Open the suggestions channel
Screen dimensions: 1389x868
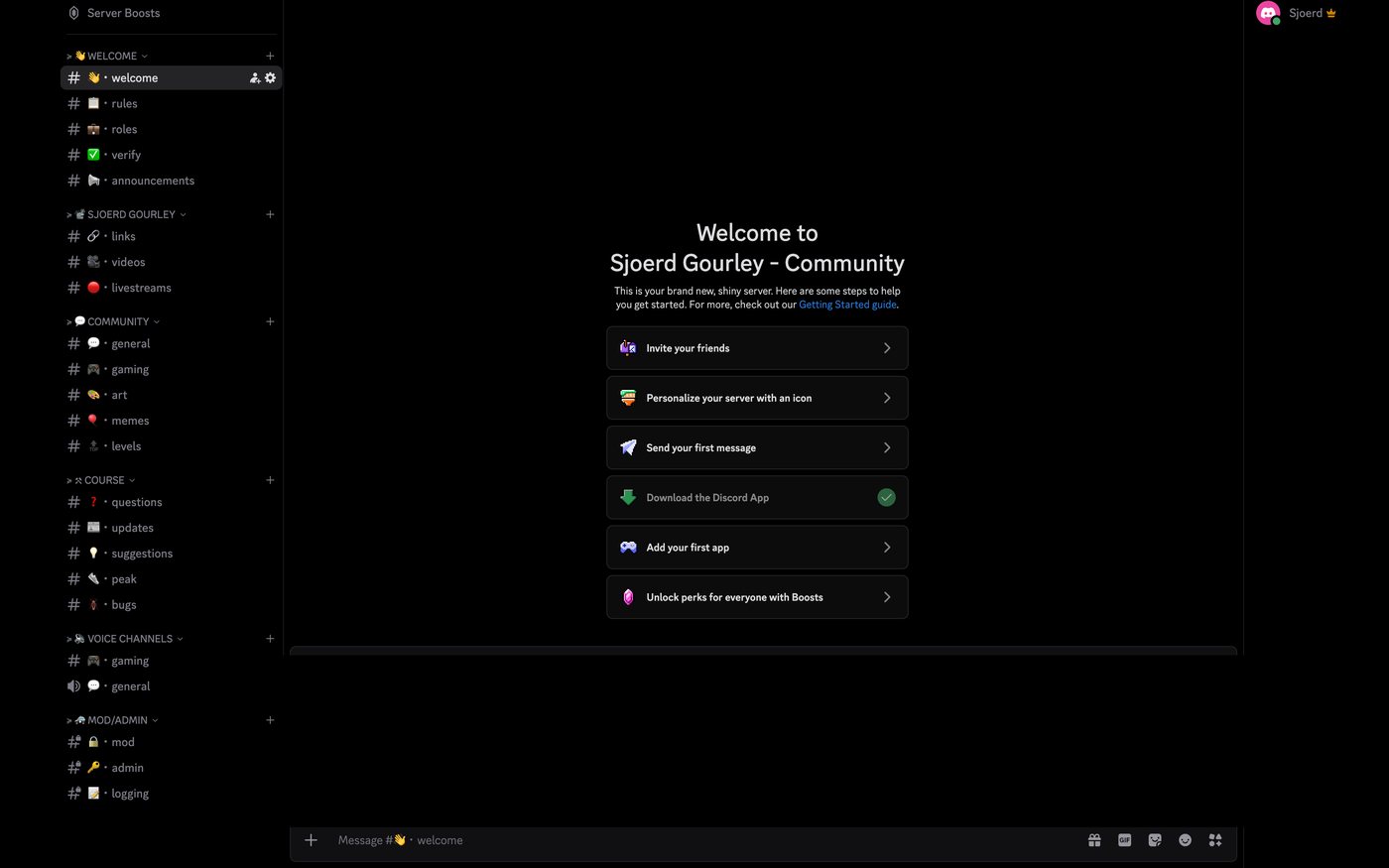pyautogui.click(x=171, y=554)
